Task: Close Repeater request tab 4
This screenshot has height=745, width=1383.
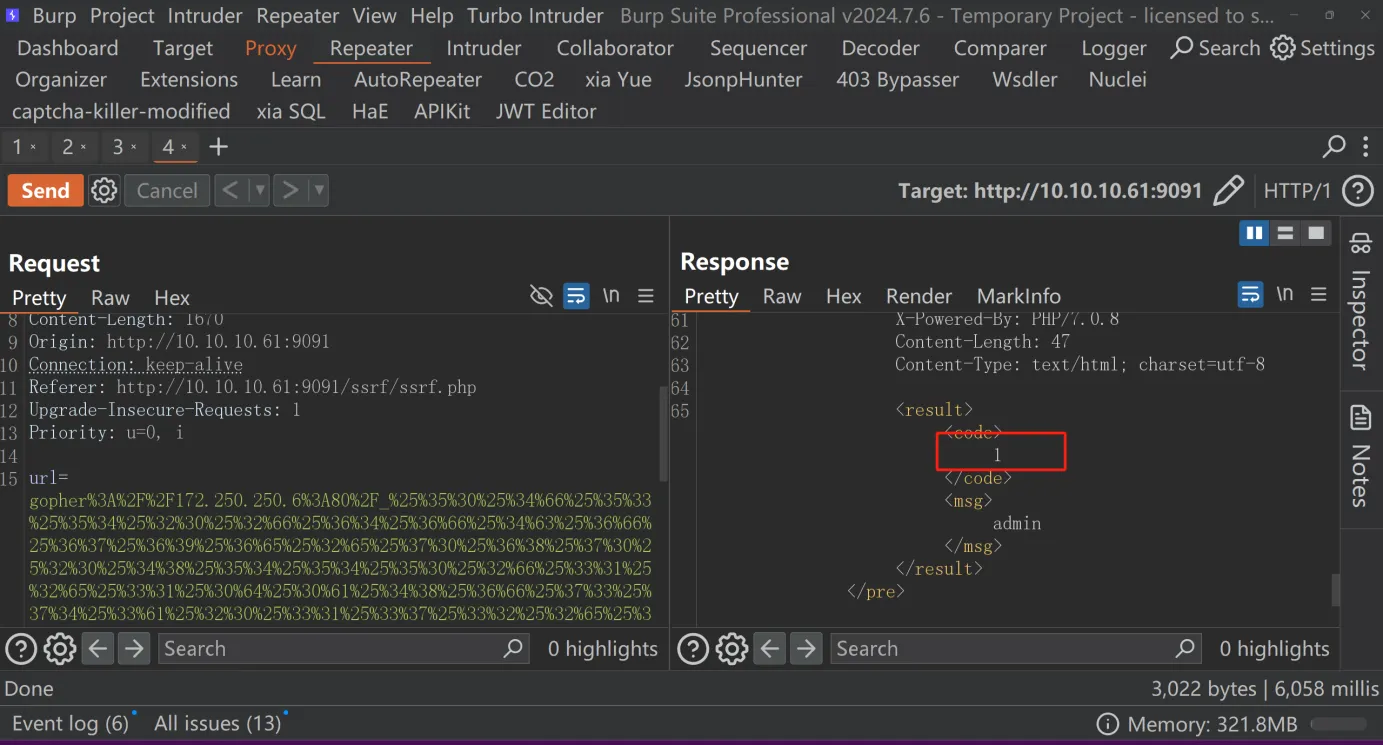Action: coord(184,147)
